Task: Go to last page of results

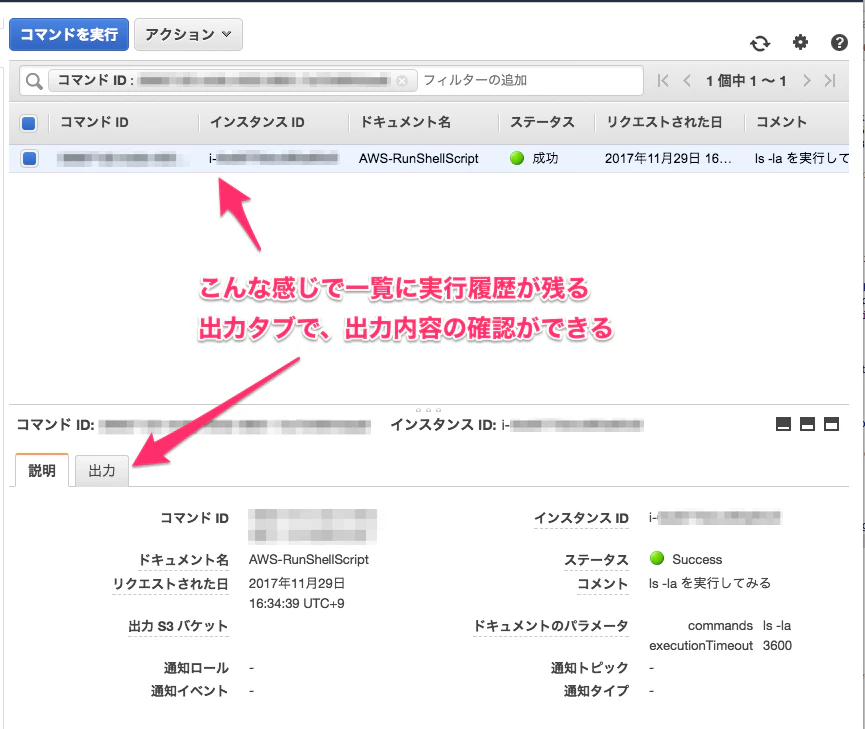Action: (830, 81)
